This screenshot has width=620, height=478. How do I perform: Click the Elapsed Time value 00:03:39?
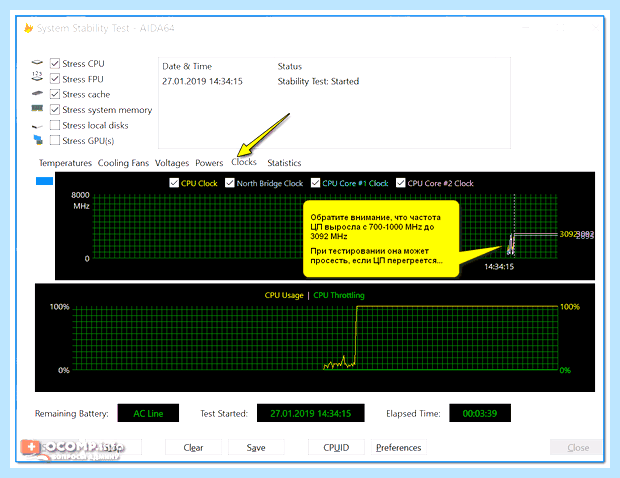coord(480,413)
